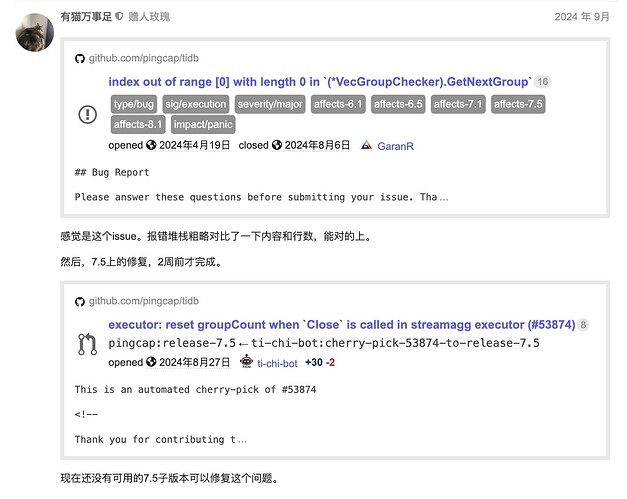Click GitHub logo in first link card
The height and width of the screenshot is (499, 627).
click(80, 59)
